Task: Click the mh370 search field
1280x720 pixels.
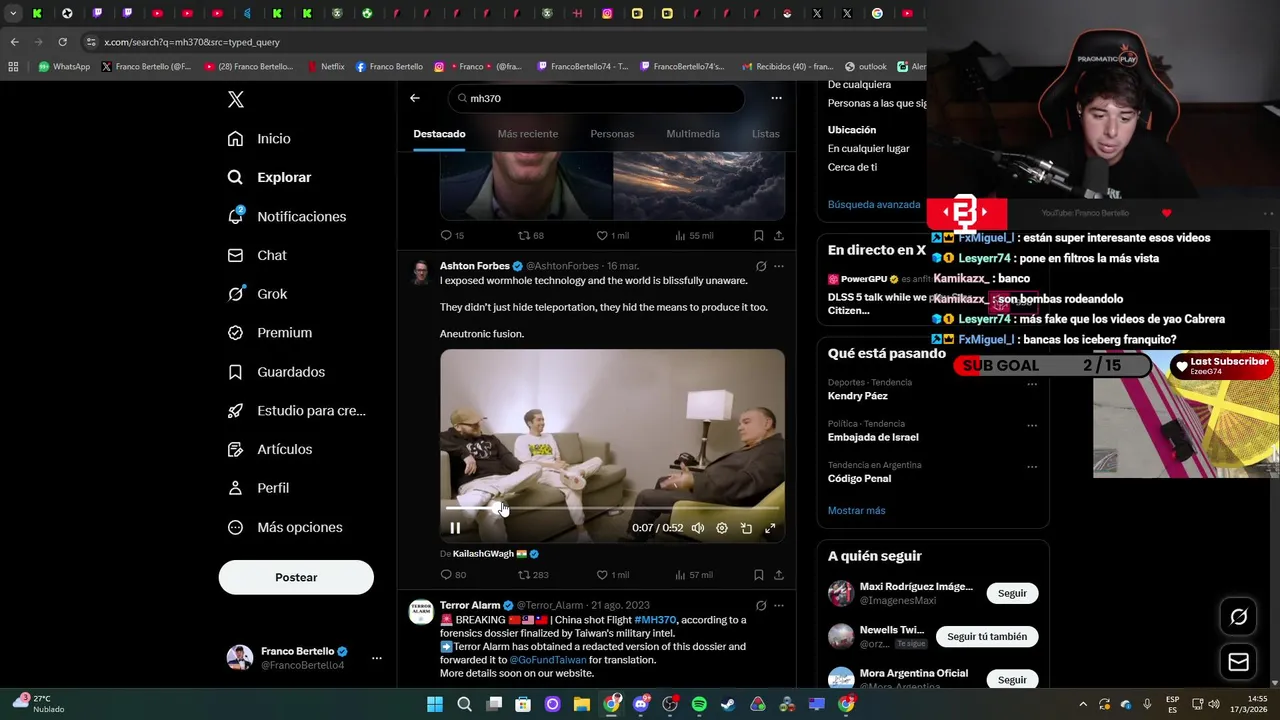Action: pos(596,98)
